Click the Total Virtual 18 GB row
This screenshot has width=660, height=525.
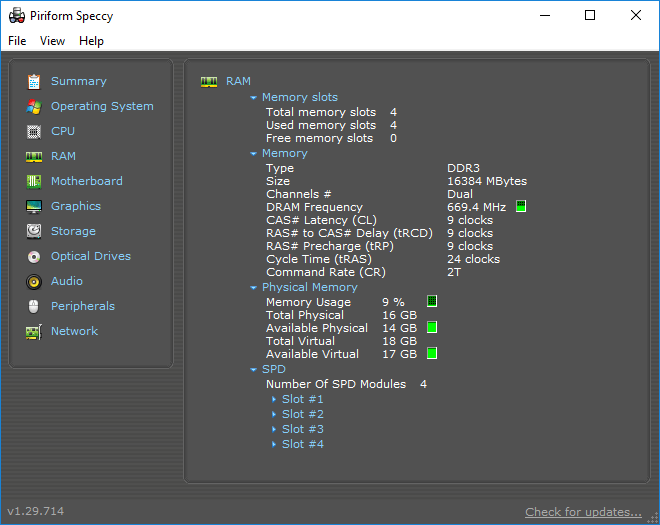coord(341,341)
